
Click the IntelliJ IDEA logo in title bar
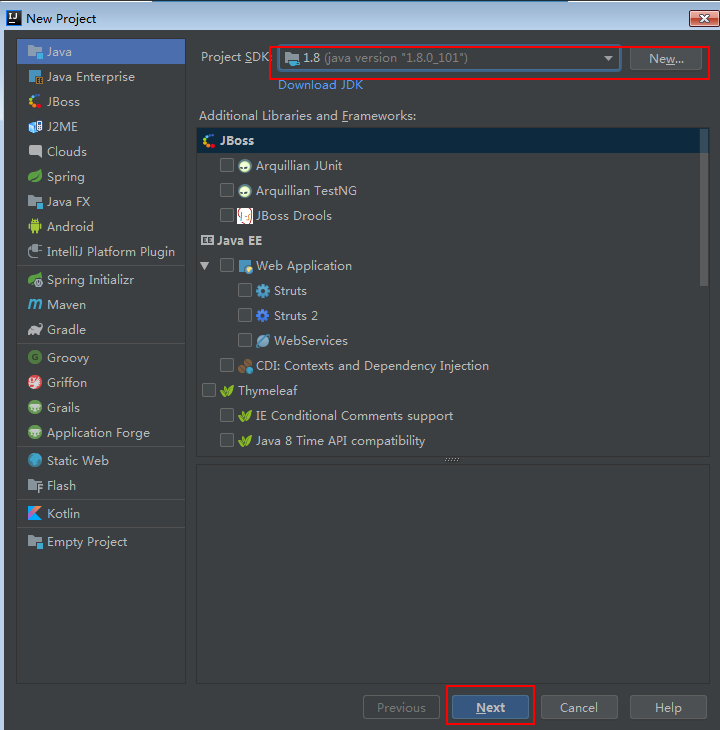click(13, 18)
